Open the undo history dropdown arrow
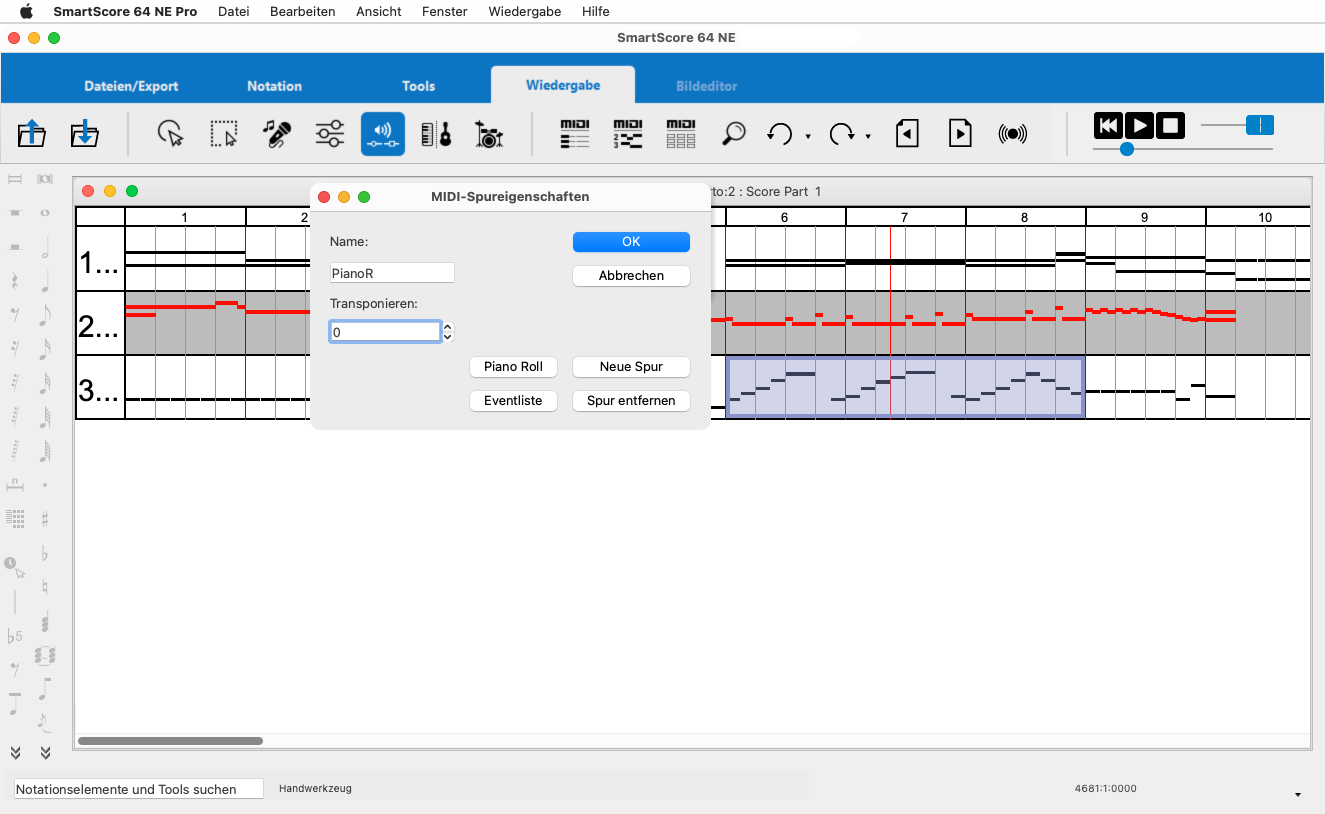Image resolution: width=1325 pixels, height=814 pixels. [808, 136]
